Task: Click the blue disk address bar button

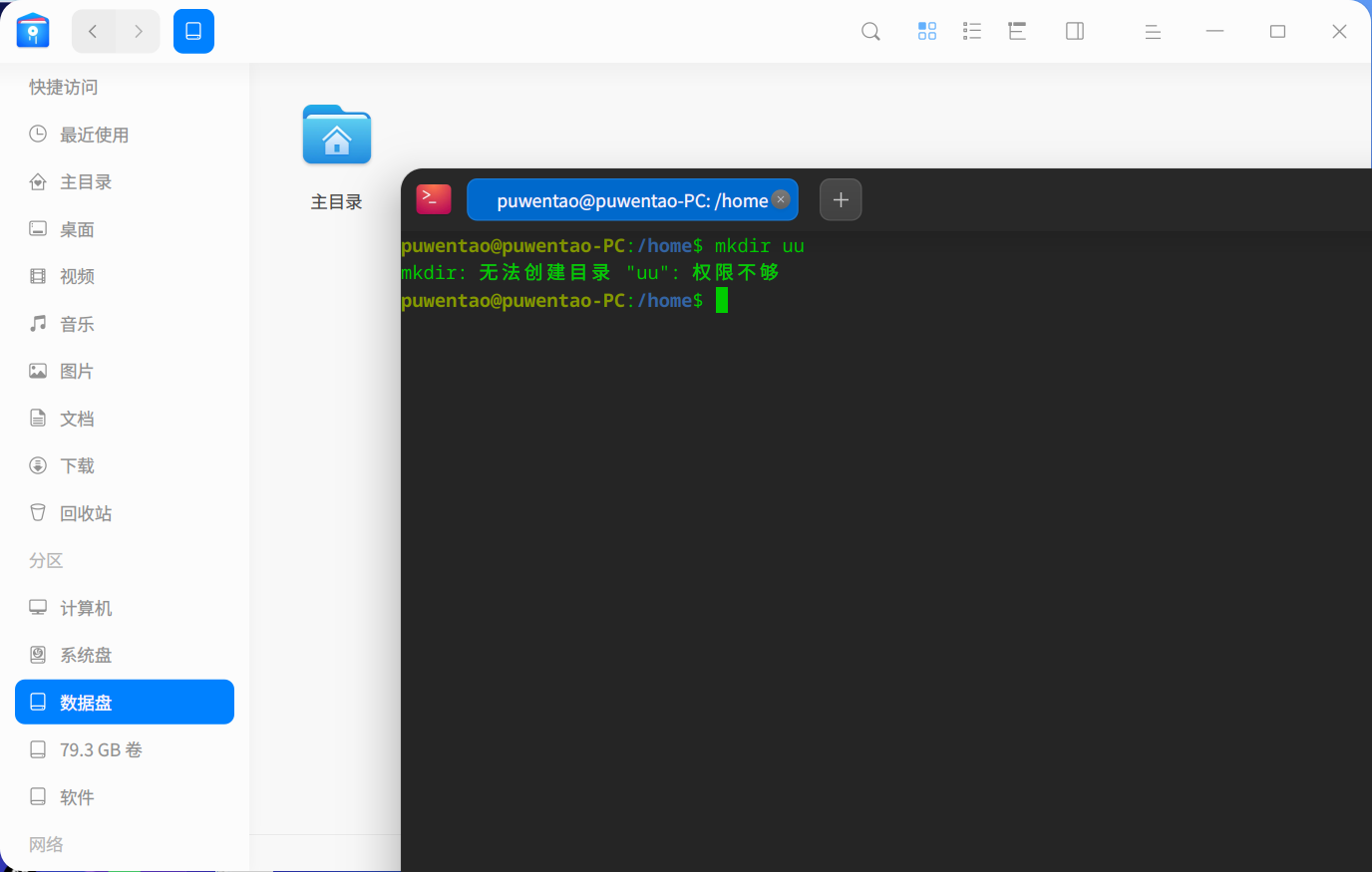Action: 193,32
